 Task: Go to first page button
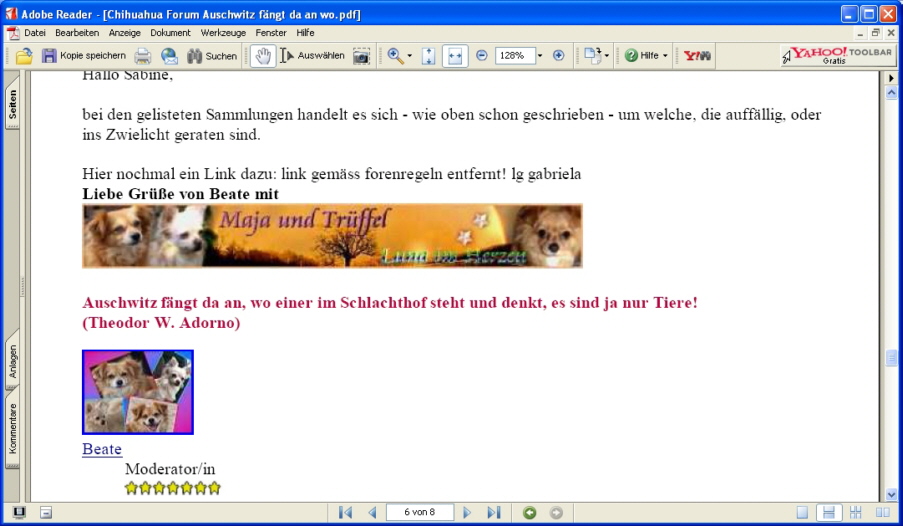coord(346,512)
